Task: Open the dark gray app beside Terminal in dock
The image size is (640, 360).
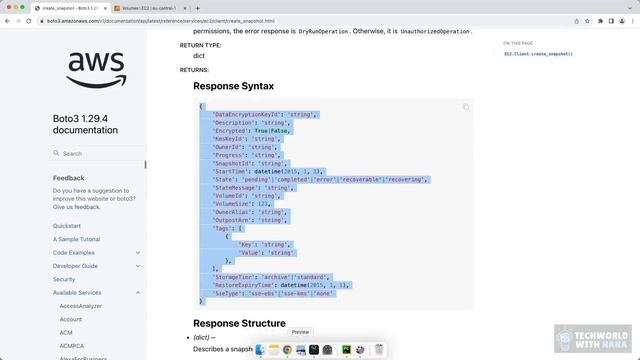Action: (327, 350)
